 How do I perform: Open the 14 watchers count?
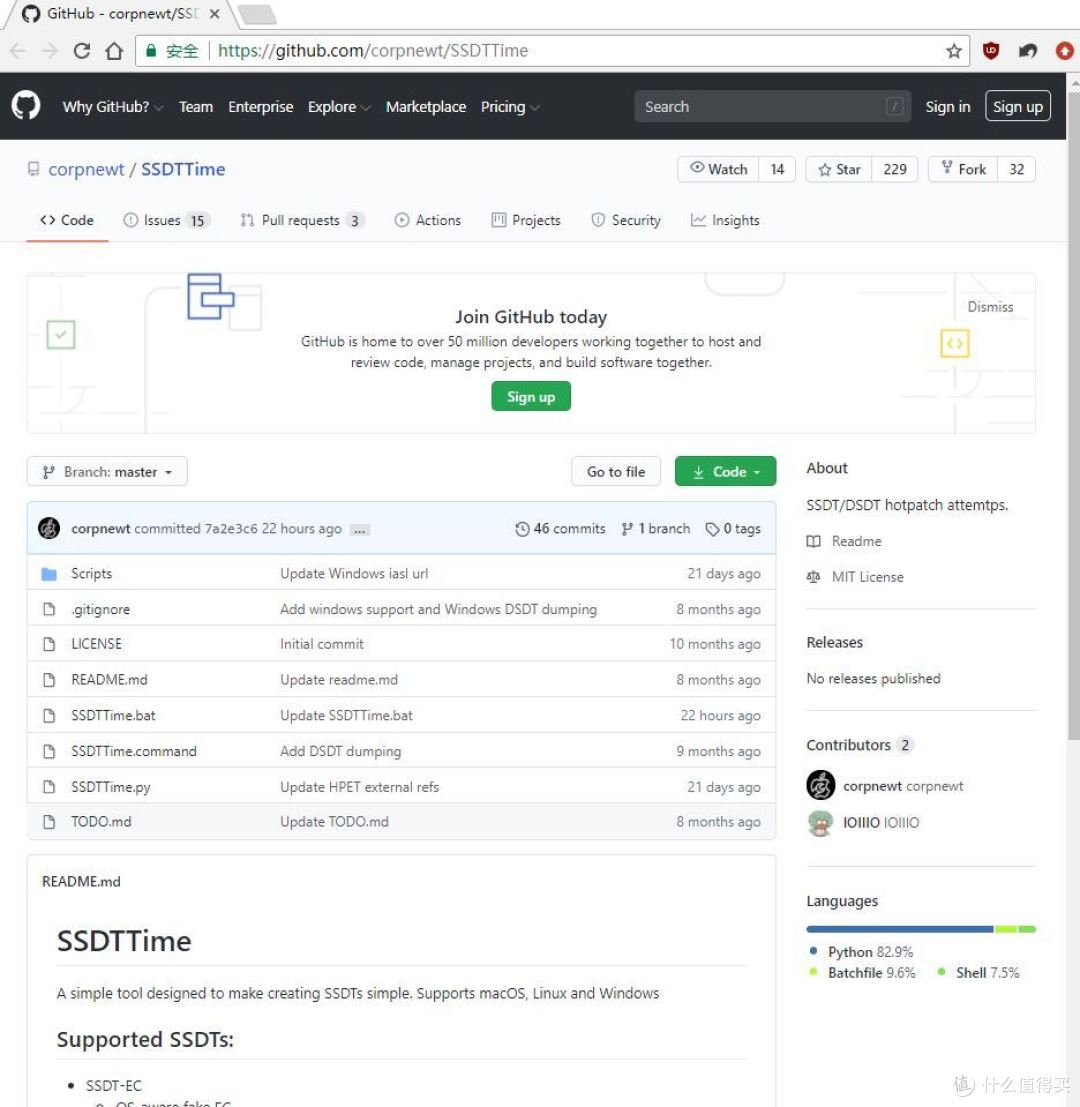777,169
